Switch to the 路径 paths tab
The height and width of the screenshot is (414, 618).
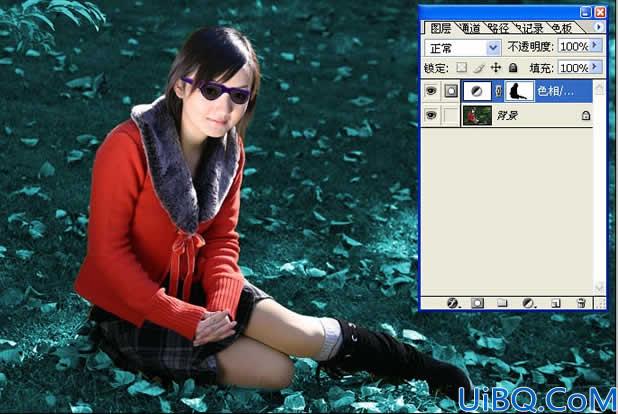point(498,28)
